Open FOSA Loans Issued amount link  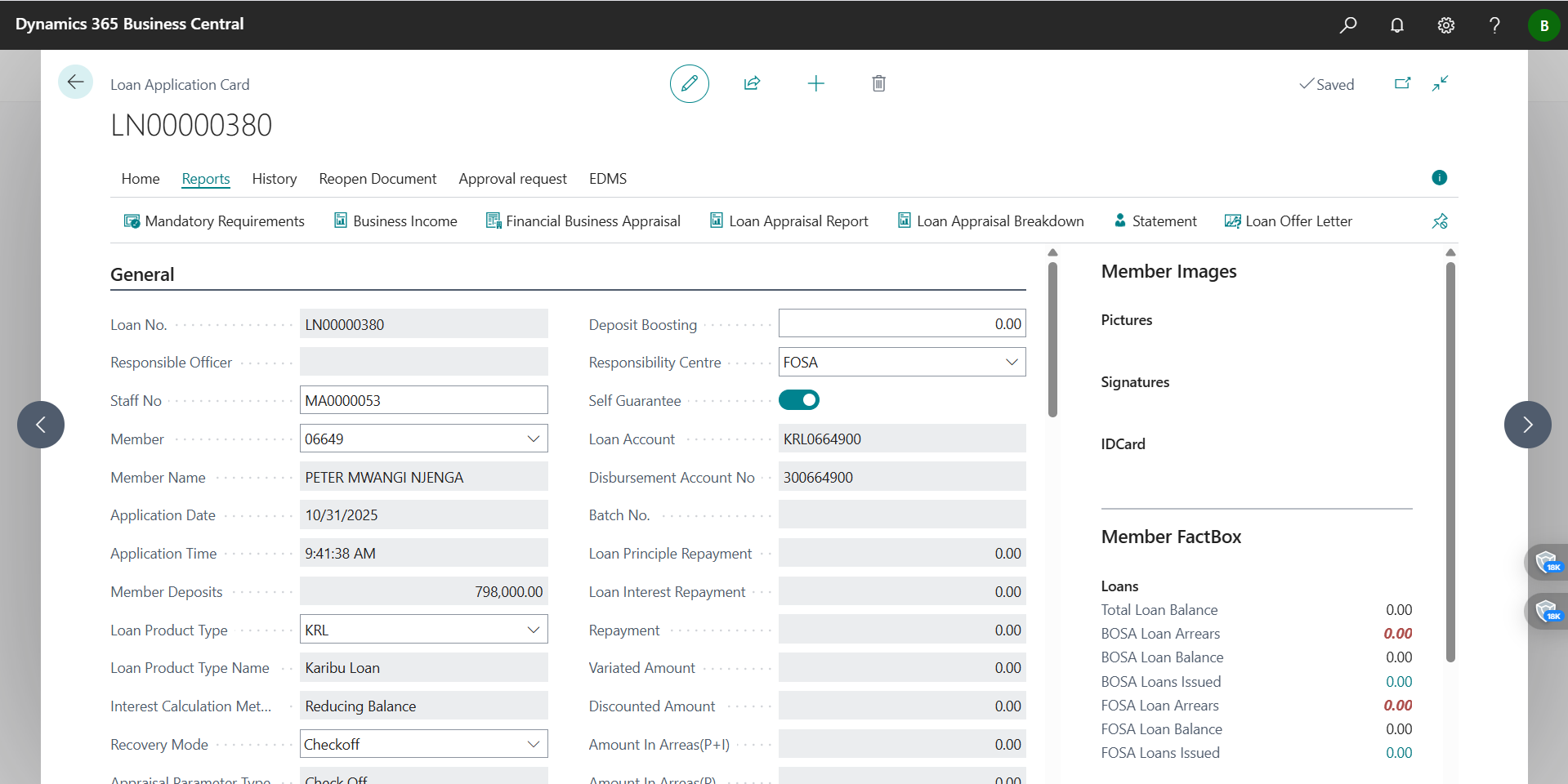click(1399, 752)
